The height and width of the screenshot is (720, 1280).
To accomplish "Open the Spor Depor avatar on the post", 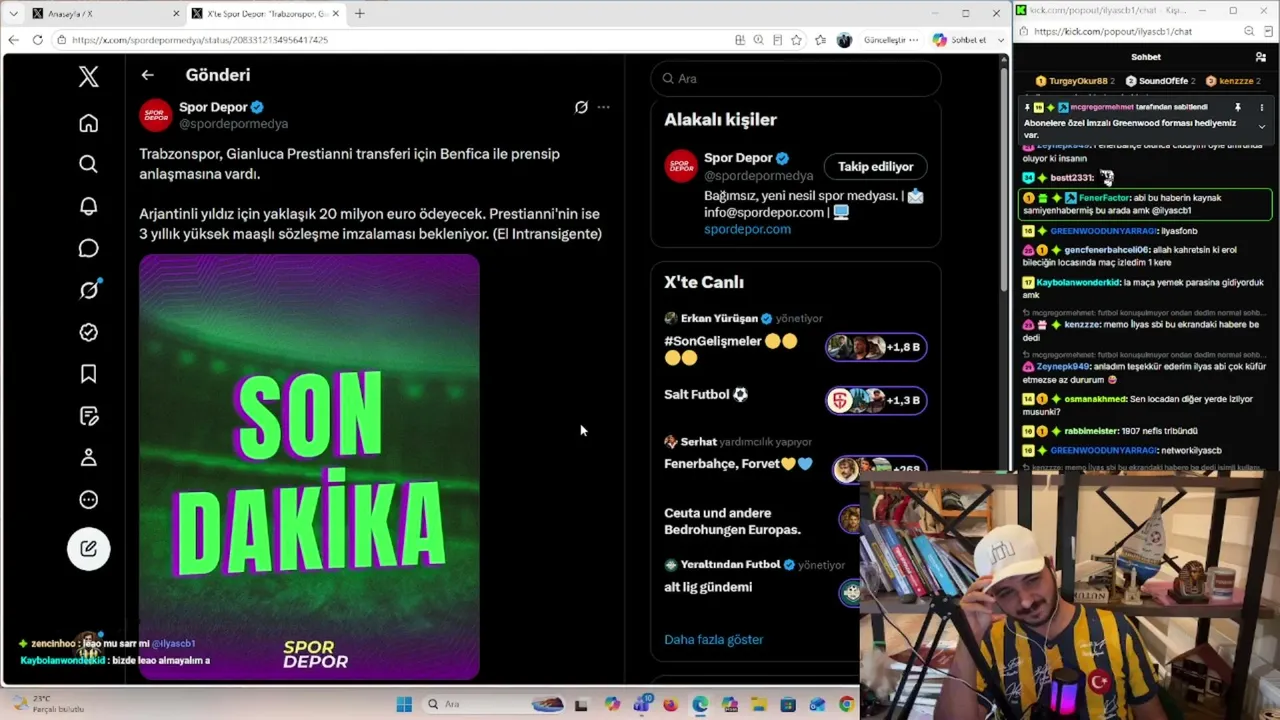I will (x=155, y=115).
